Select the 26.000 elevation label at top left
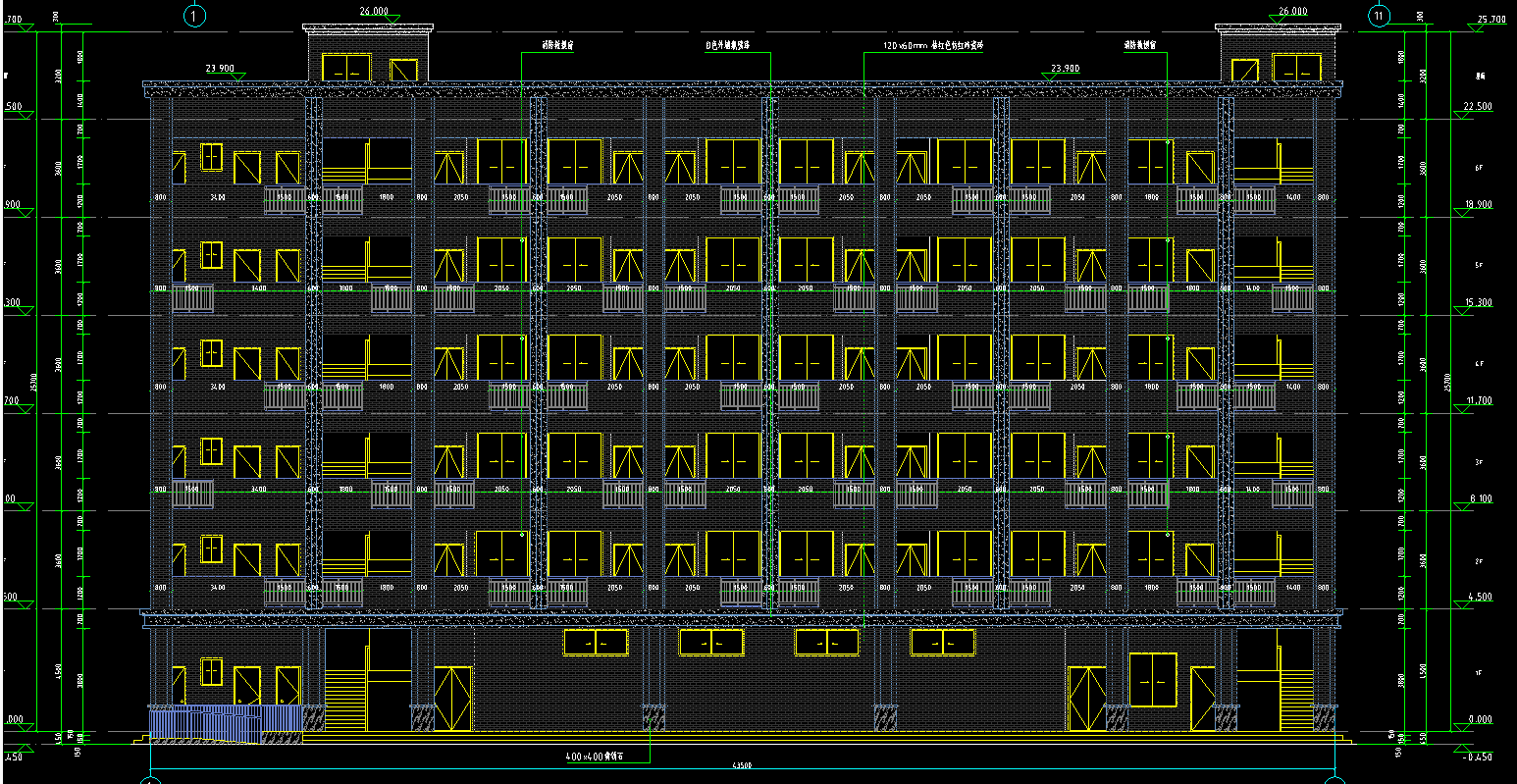Viewport: 1517px width, 784px height. 373,12
